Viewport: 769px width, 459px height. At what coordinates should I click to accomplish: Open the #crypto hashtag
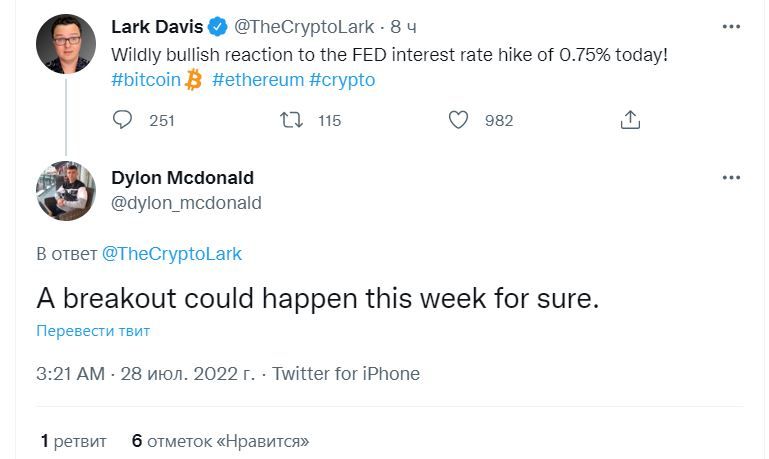pos(342,80)
